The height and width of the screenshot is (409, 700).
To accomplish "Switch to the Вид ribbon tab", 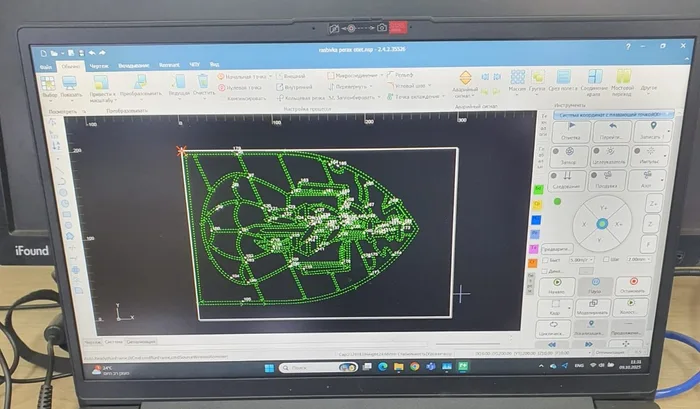I will (213, 65).
